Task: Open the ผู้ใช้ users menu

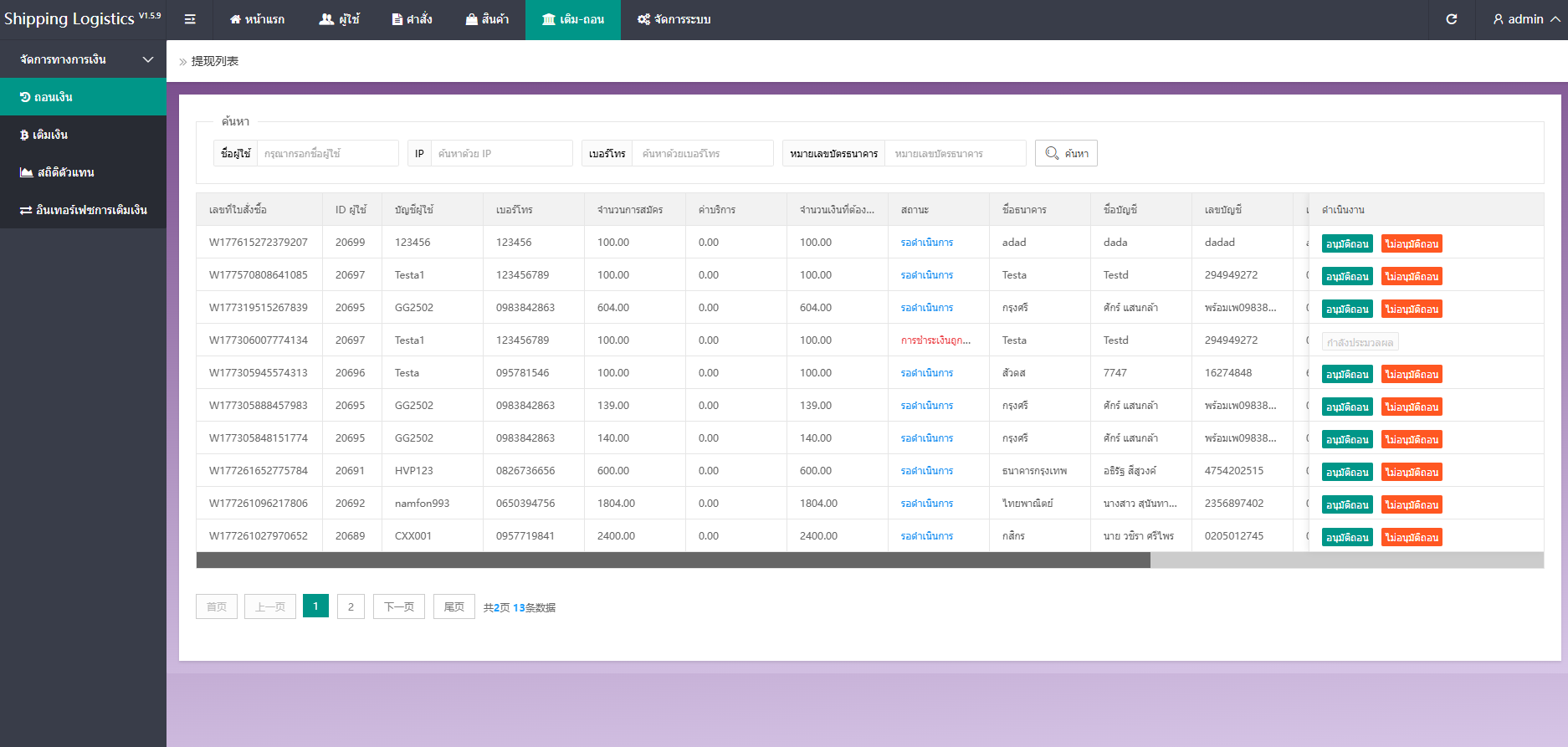Action: click(339, 19)
